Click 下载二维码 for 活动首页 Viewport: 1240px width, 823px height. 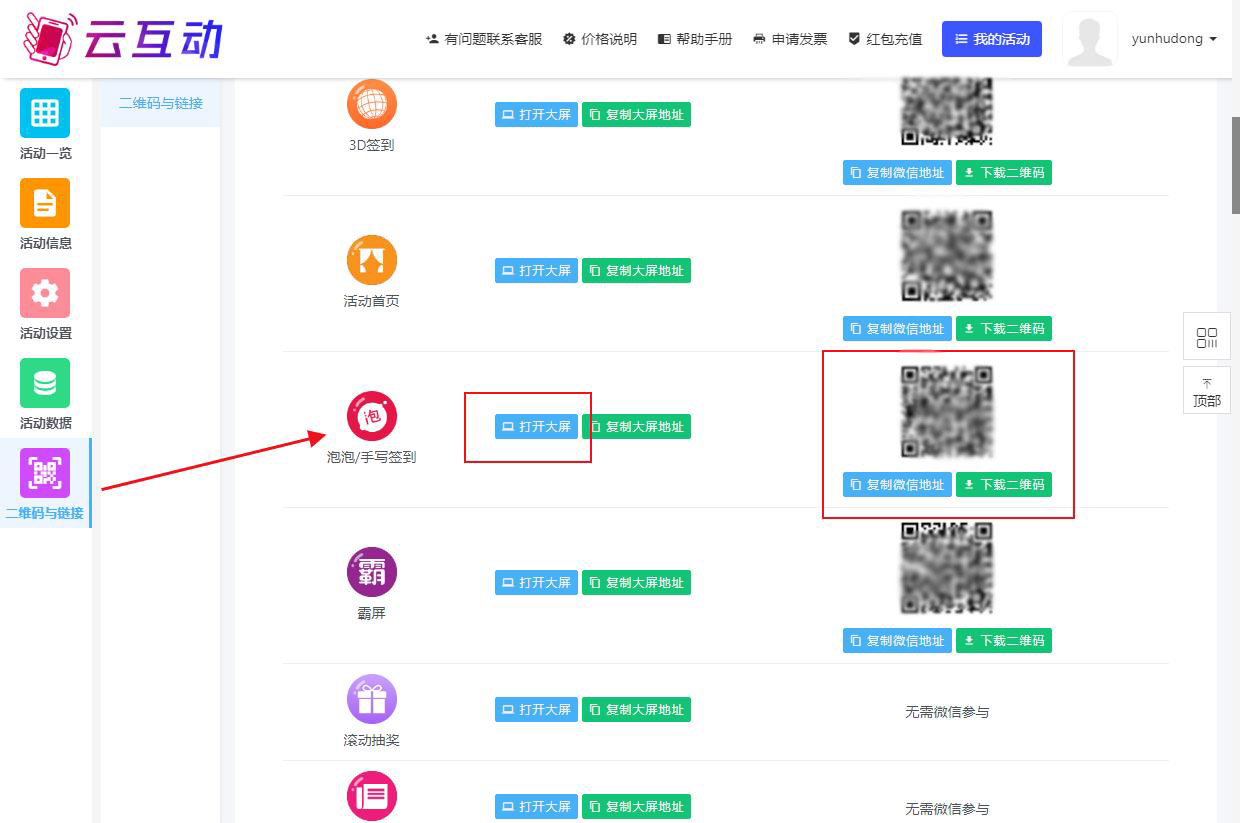click(1004, 329)
